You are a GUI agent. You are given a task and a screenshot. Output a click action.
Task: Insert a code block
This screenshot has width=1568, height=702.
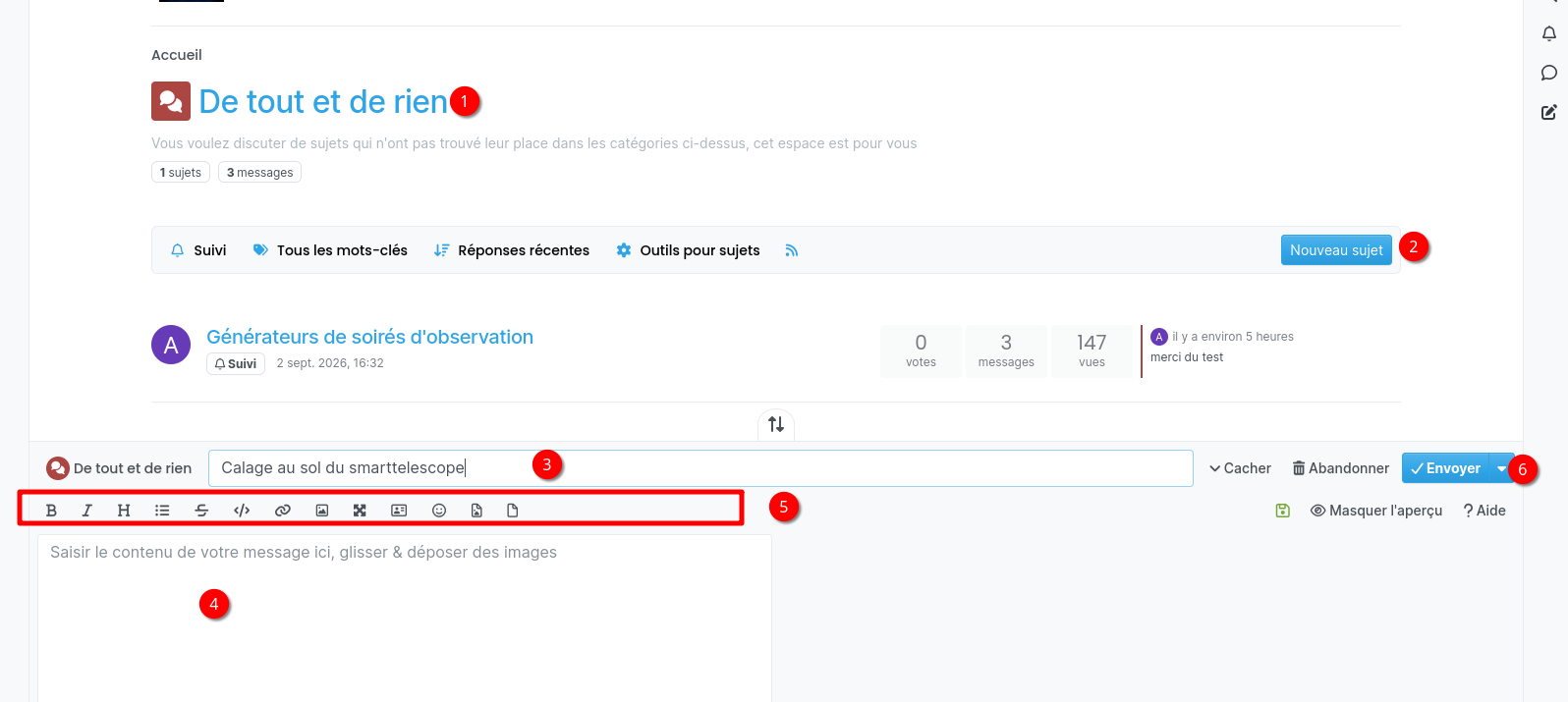click(242, 511)
